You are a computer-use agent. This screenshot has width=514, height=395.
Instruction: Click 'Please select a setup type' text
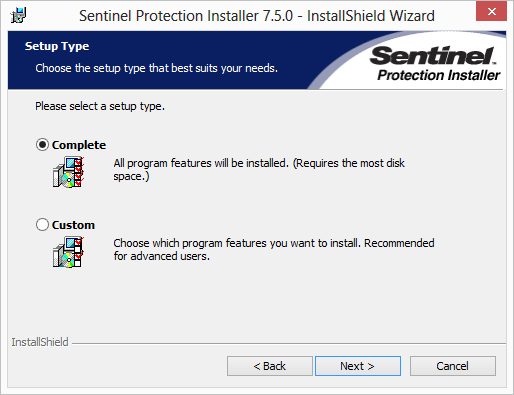tap(100, 106)
